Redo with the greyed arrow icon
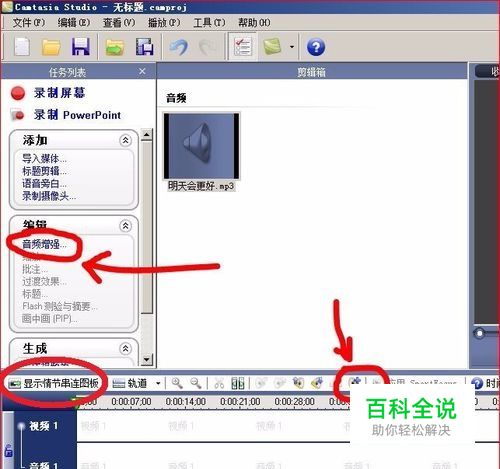Viewport: 500px width, 469px height. (208, 47)
